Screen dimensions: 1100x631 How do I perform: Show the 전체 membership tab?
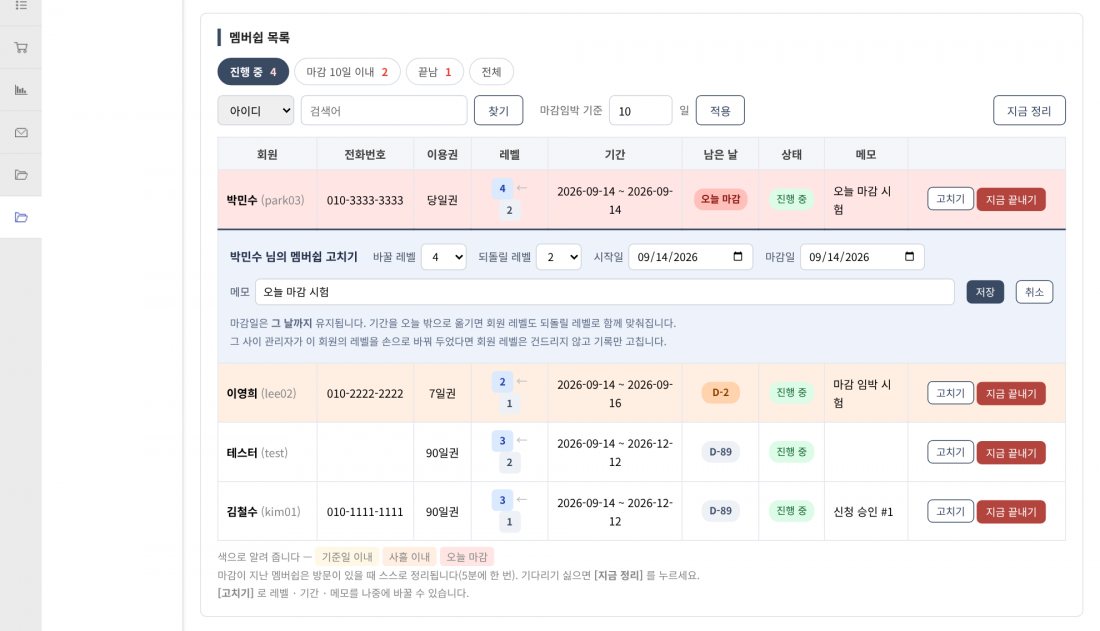[491, 72]
